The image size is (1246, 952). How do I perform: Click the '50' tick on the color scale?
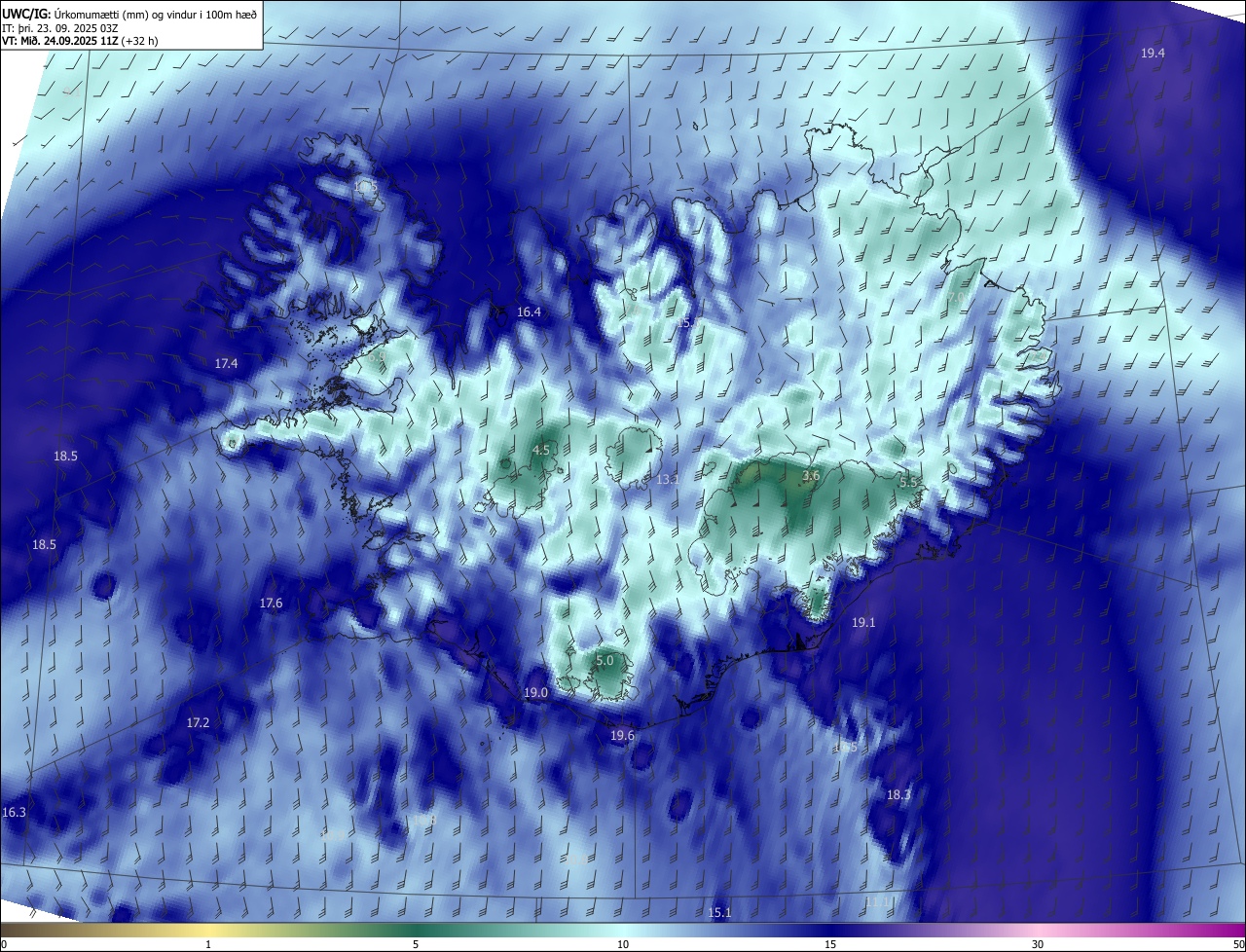pyautogui.click(x=1237, y=944)
